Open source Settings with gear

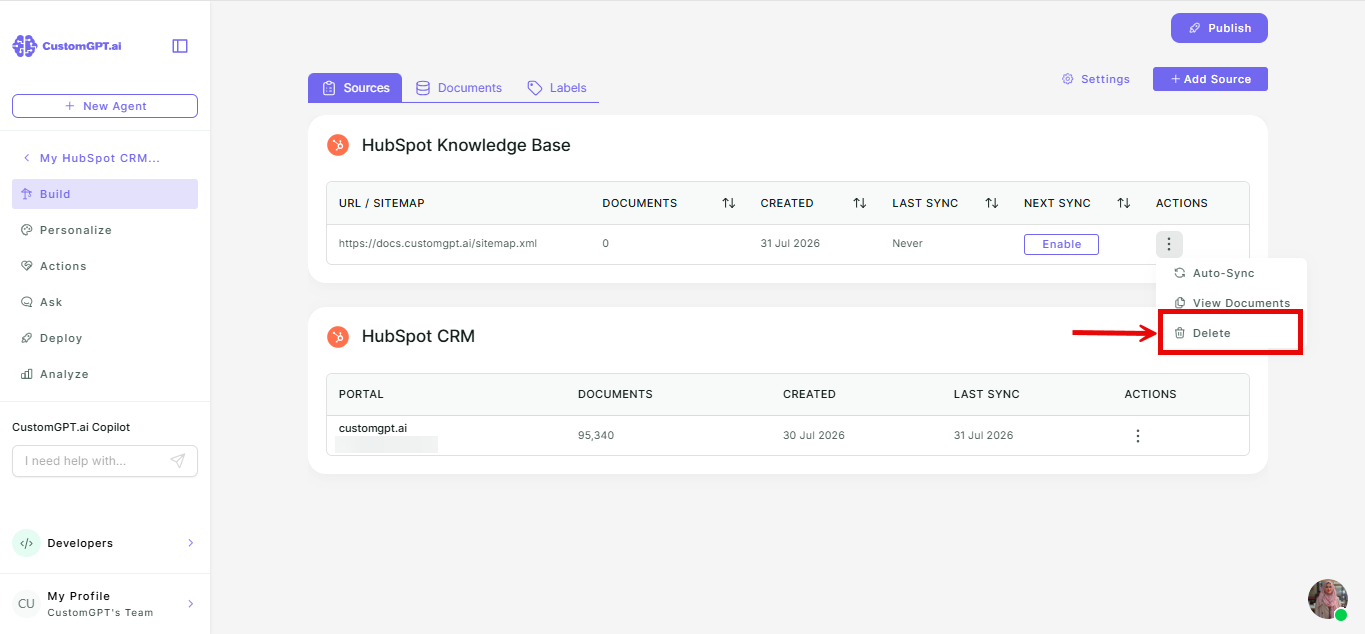point(1096,79)
